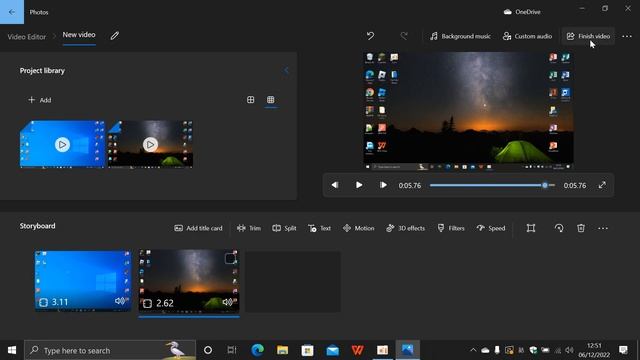
Task: Switch library to small thumbnail view
Action: point(271,100)
